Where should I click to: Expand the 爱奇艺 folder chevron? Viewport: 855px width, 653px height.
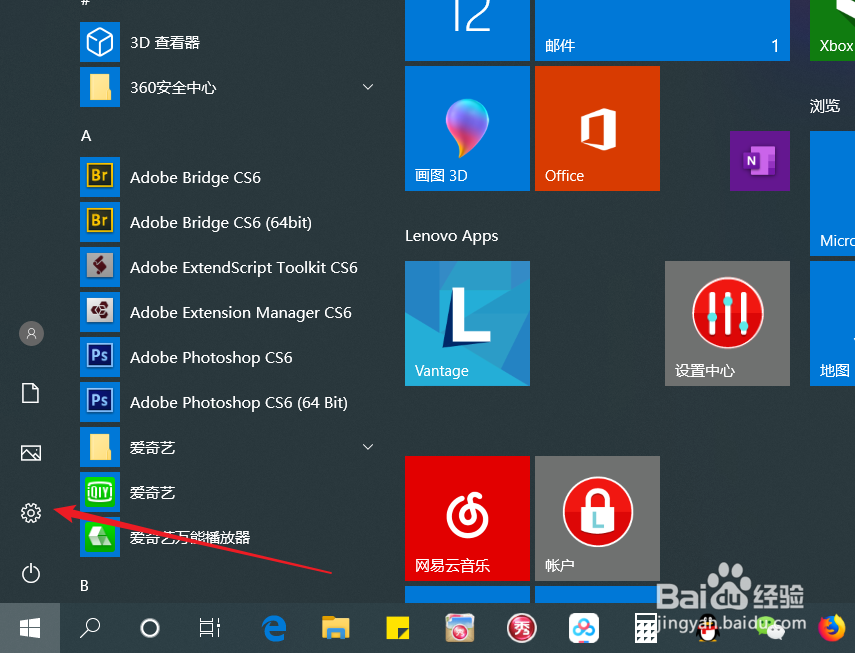point(368,447)
